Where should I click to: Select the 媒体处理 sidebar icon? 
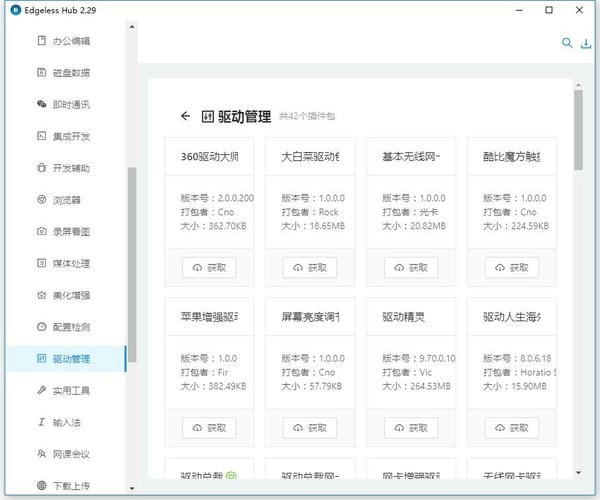(42, 263)
